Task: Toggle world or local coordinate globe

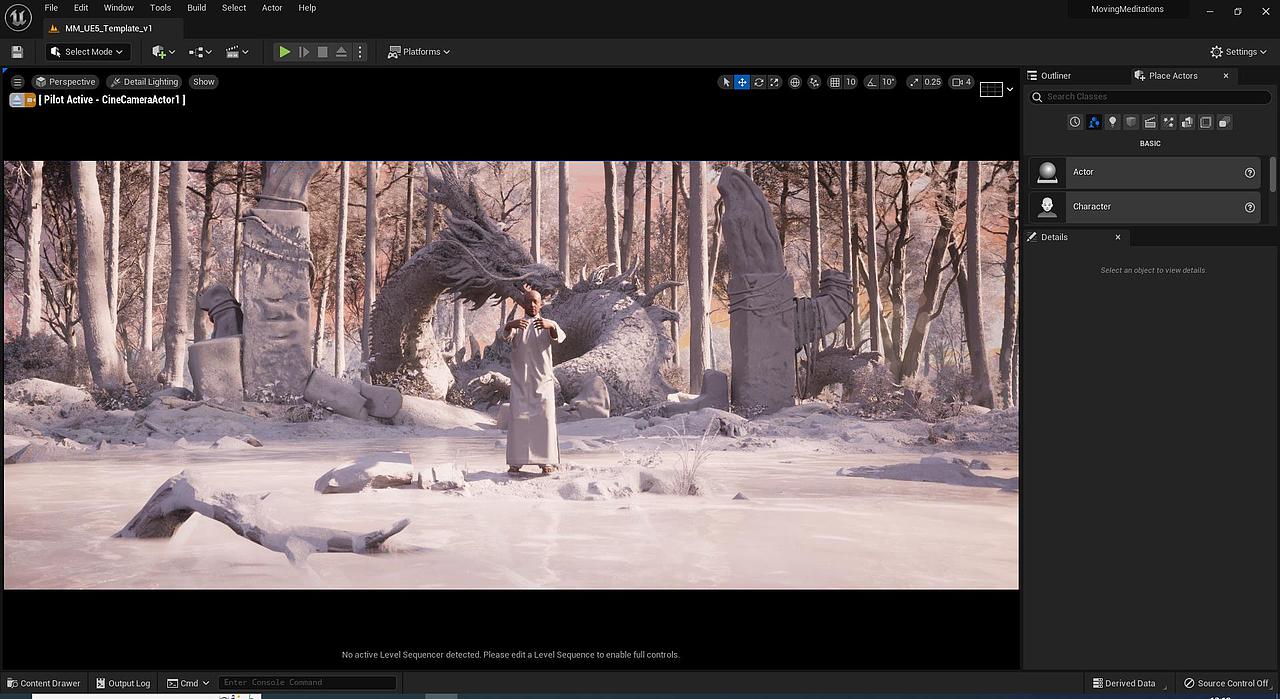Action: [x=795, y=82]
